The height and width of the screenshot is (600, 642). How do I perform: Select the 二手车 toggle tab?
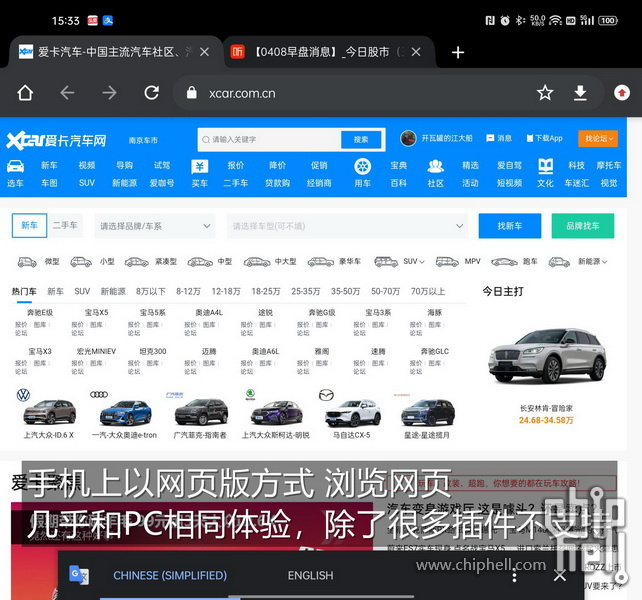pos(65,225)
